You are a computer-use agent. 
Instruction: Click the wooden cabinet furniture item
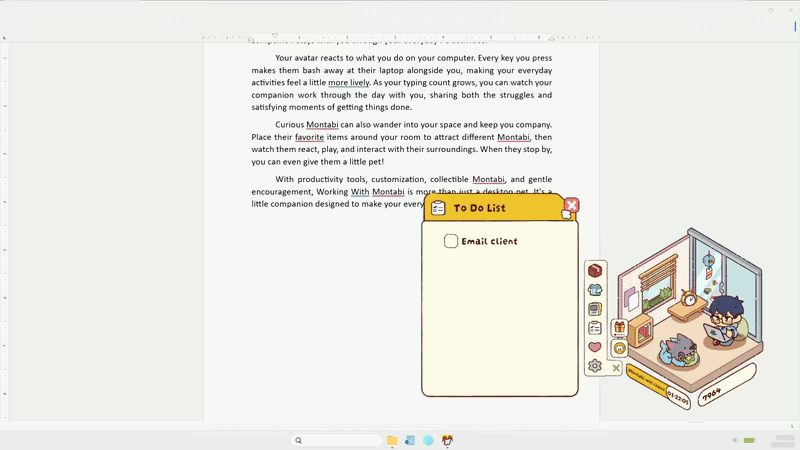point(641,331)
